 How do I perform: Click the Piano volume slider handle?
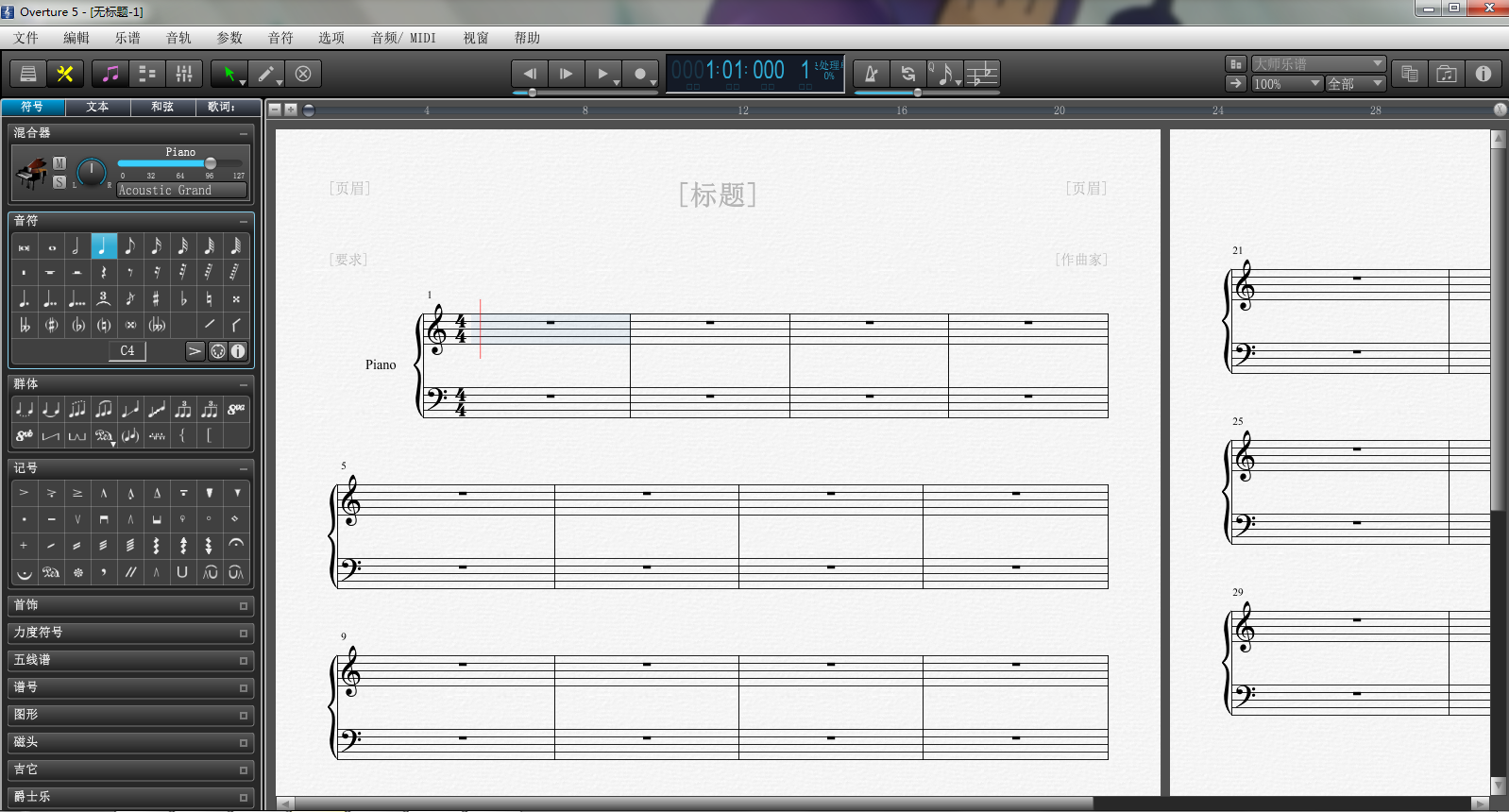(211, 163)
